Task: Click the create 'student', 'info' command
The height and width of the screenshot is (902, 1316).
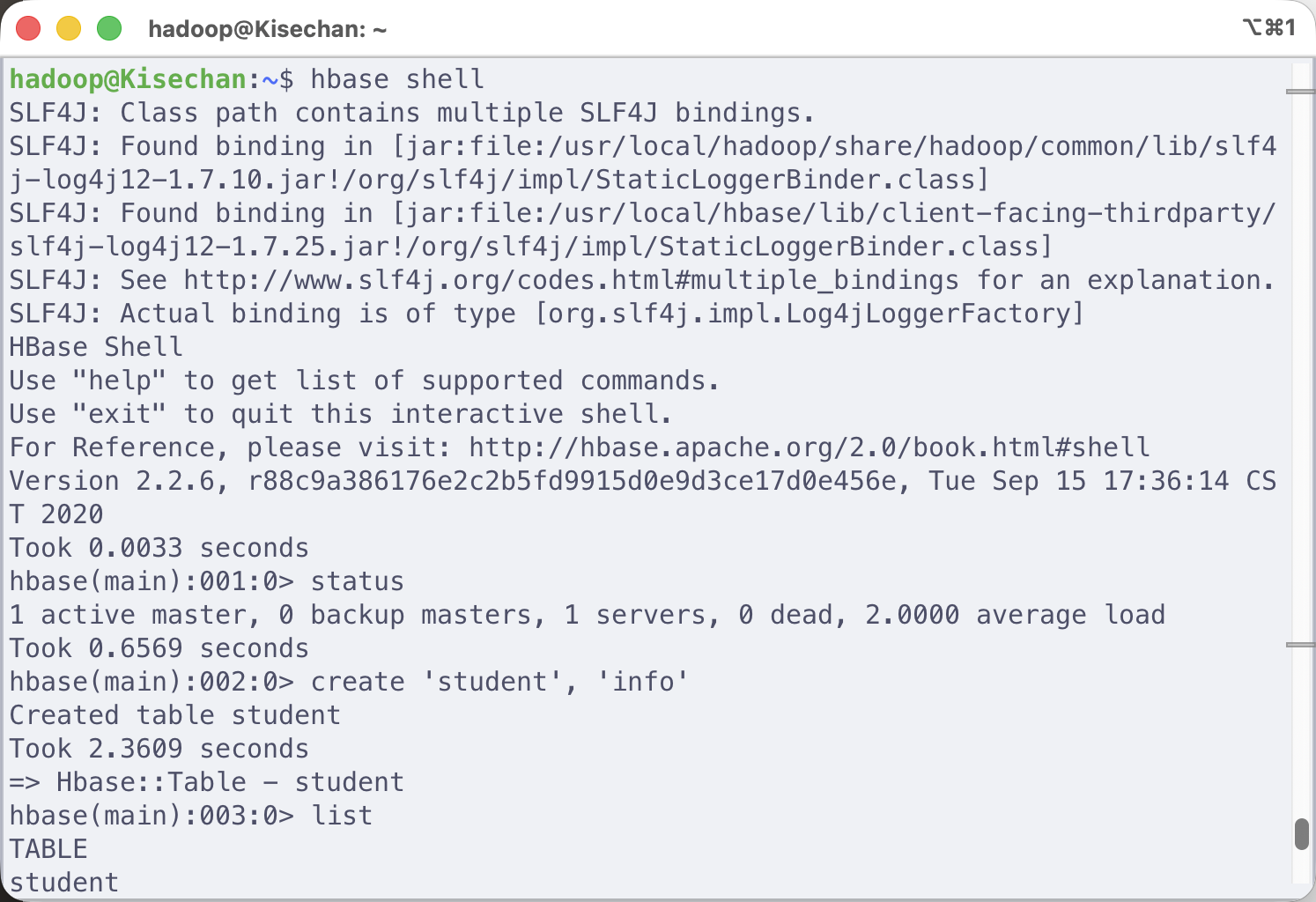Action: tap(499, 682)
